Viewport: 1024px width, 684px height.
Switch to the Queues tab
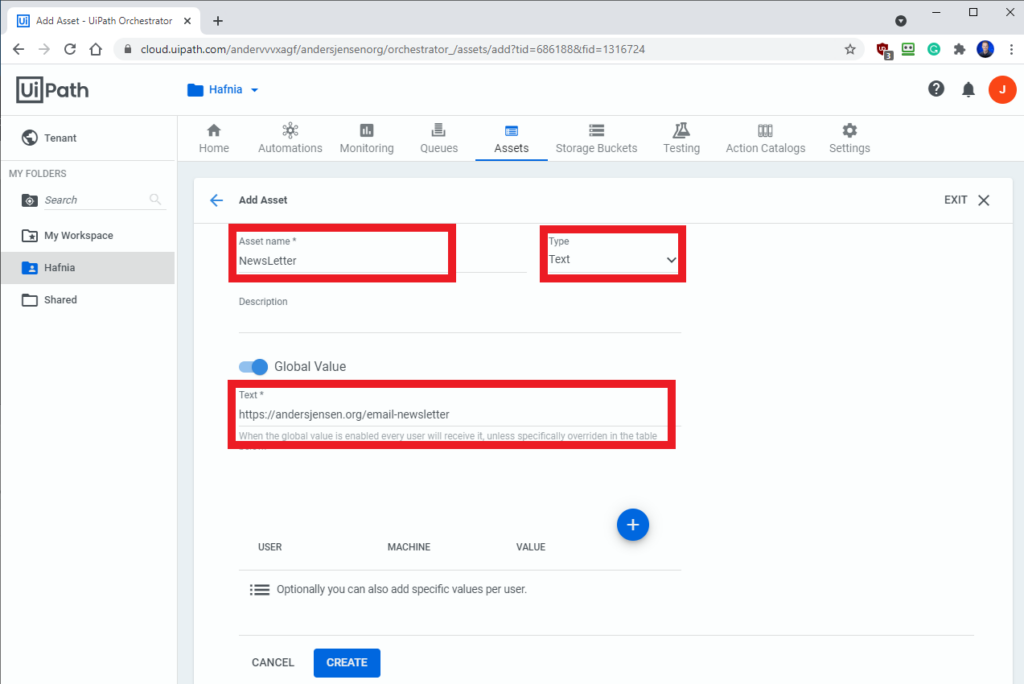(x=439, y=138)
